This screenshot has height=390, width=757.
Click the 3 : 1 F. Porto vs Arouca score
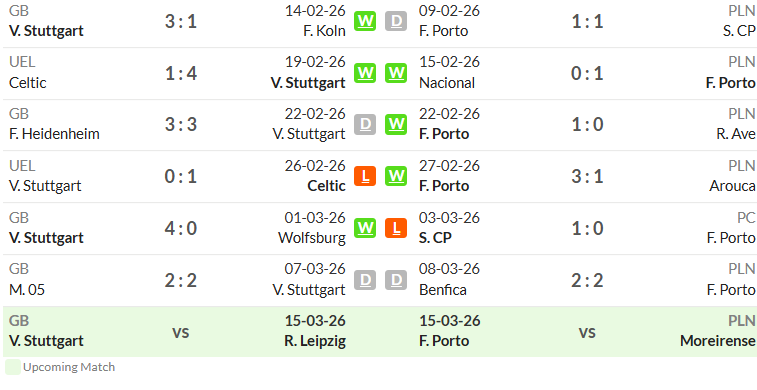(587, 177)
